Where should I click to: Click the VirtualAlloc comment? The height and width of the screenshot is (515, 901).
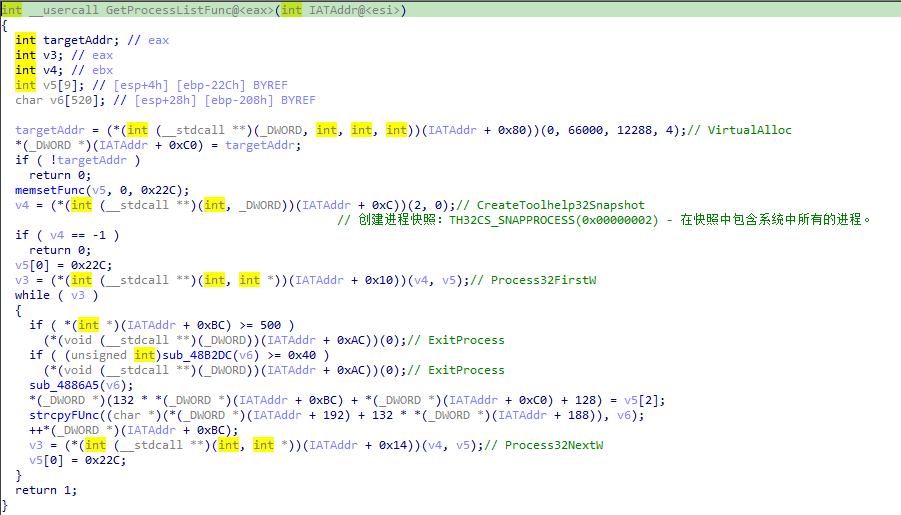pyautogui.click(x=749, y=130)
